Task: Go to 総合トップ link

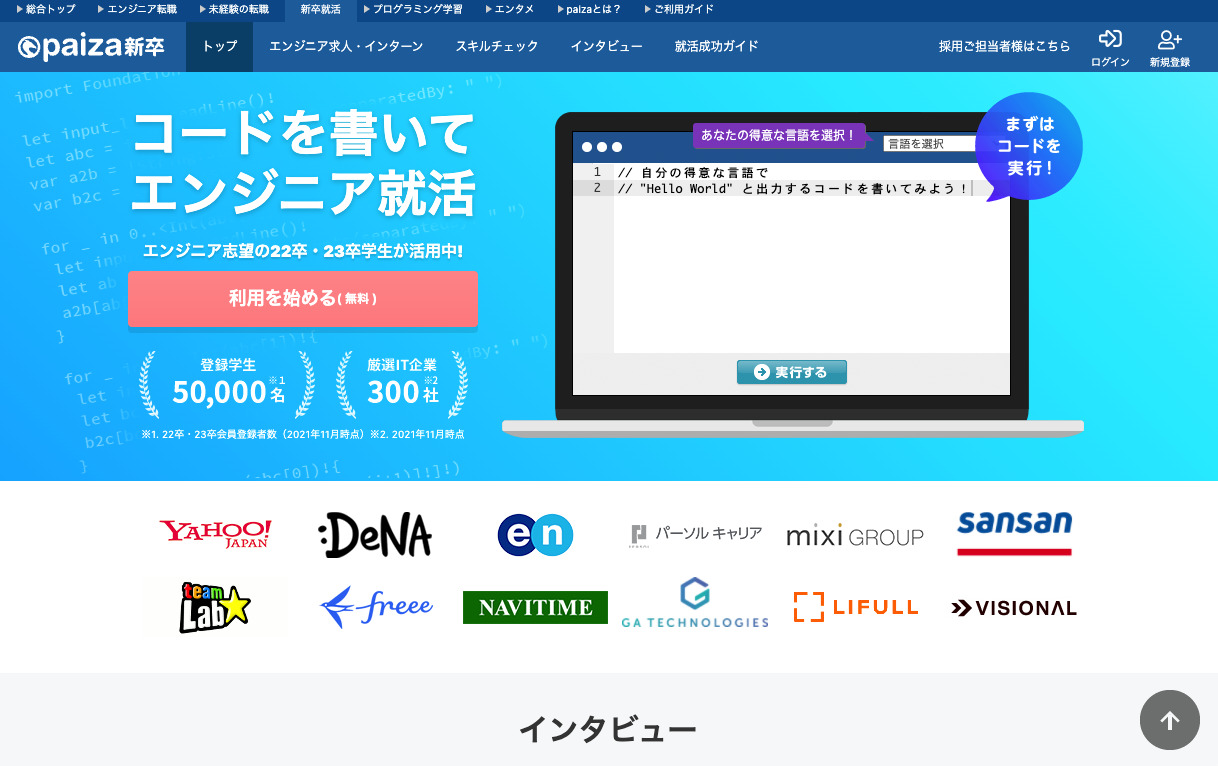Action: point(46,9)
